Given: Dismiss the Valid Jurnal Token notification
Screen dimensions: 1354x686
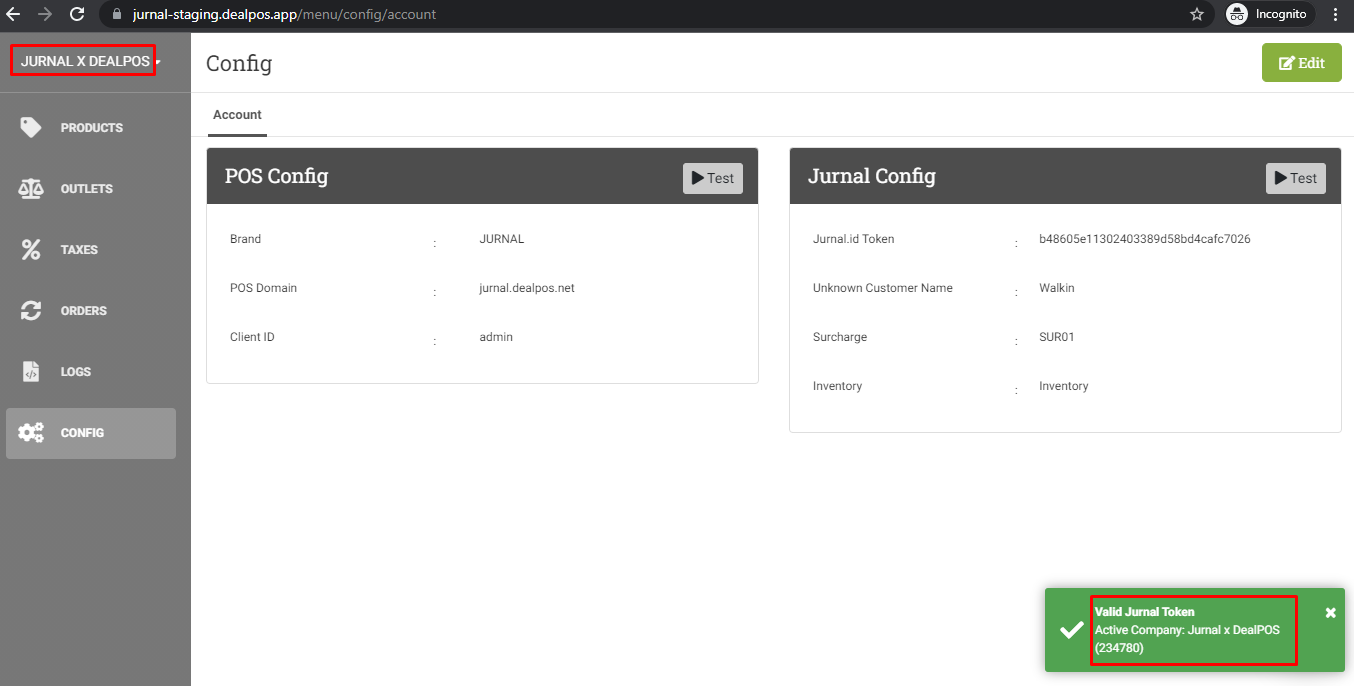Looking at the screenshot, I should [x=1330, y=612].
